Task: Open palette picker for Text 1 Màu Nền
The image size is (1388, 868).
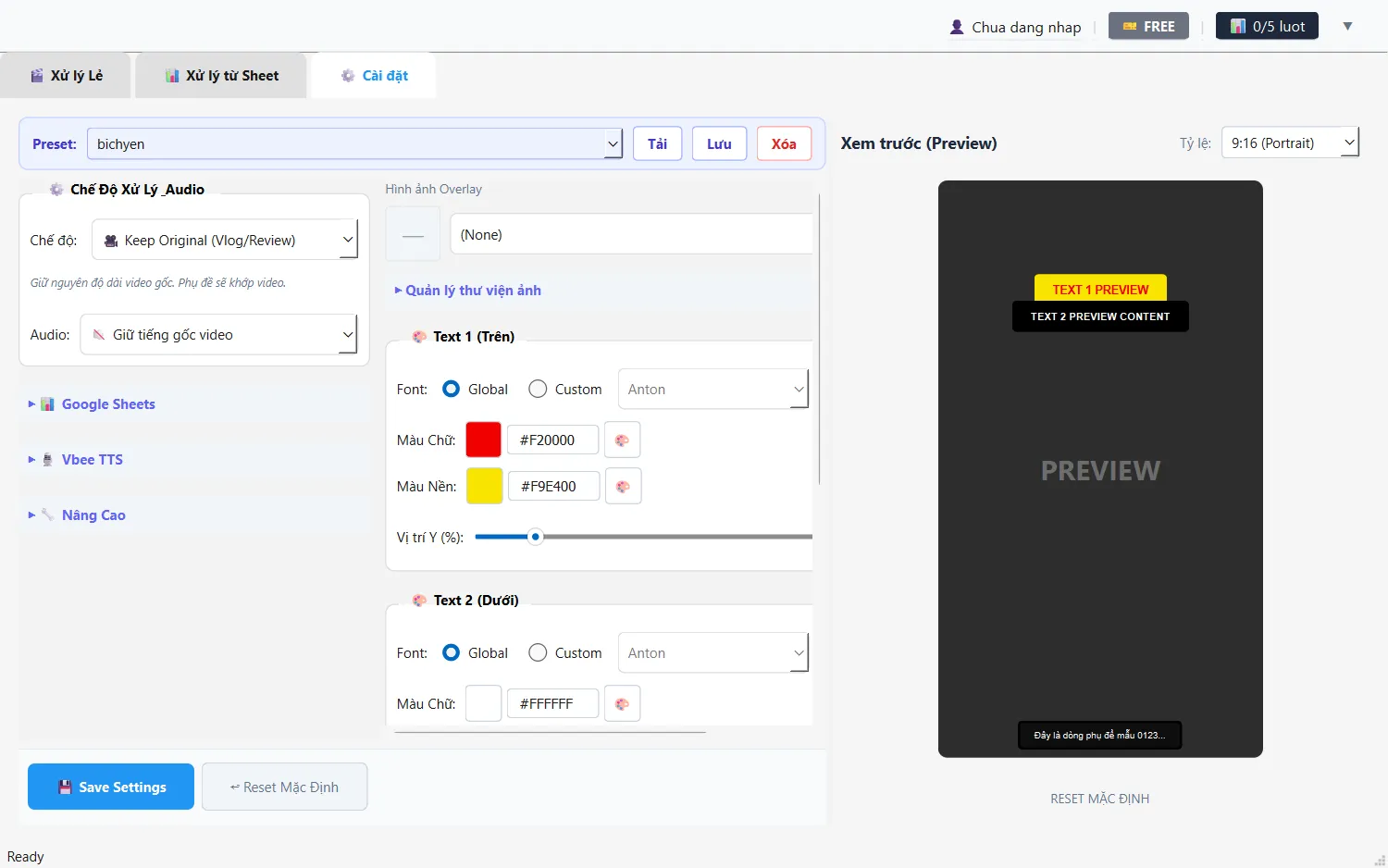Action: click(x=623, y=487)
